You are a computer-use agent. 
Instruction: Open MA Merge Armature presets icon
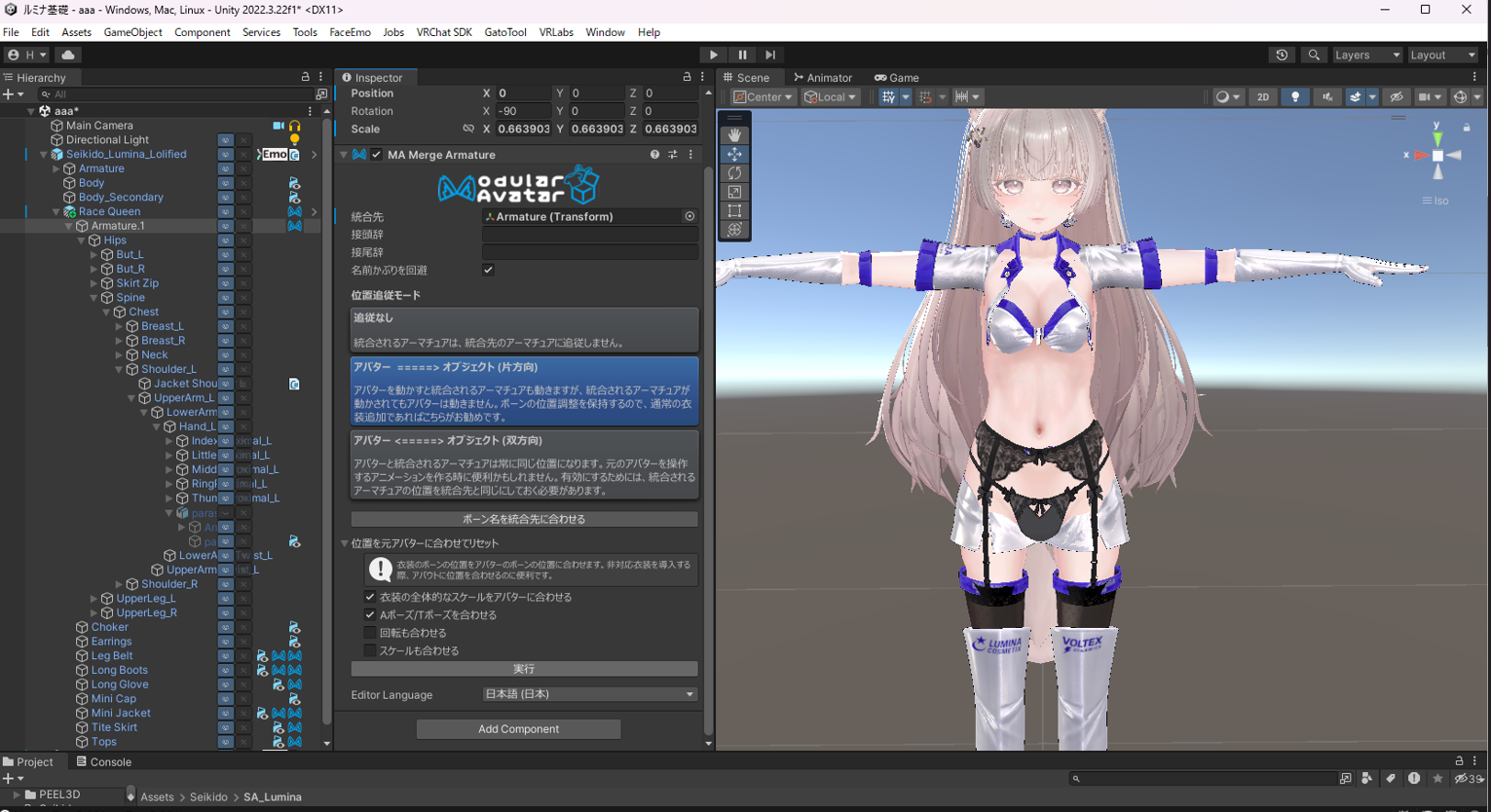(x=673, y=155)
